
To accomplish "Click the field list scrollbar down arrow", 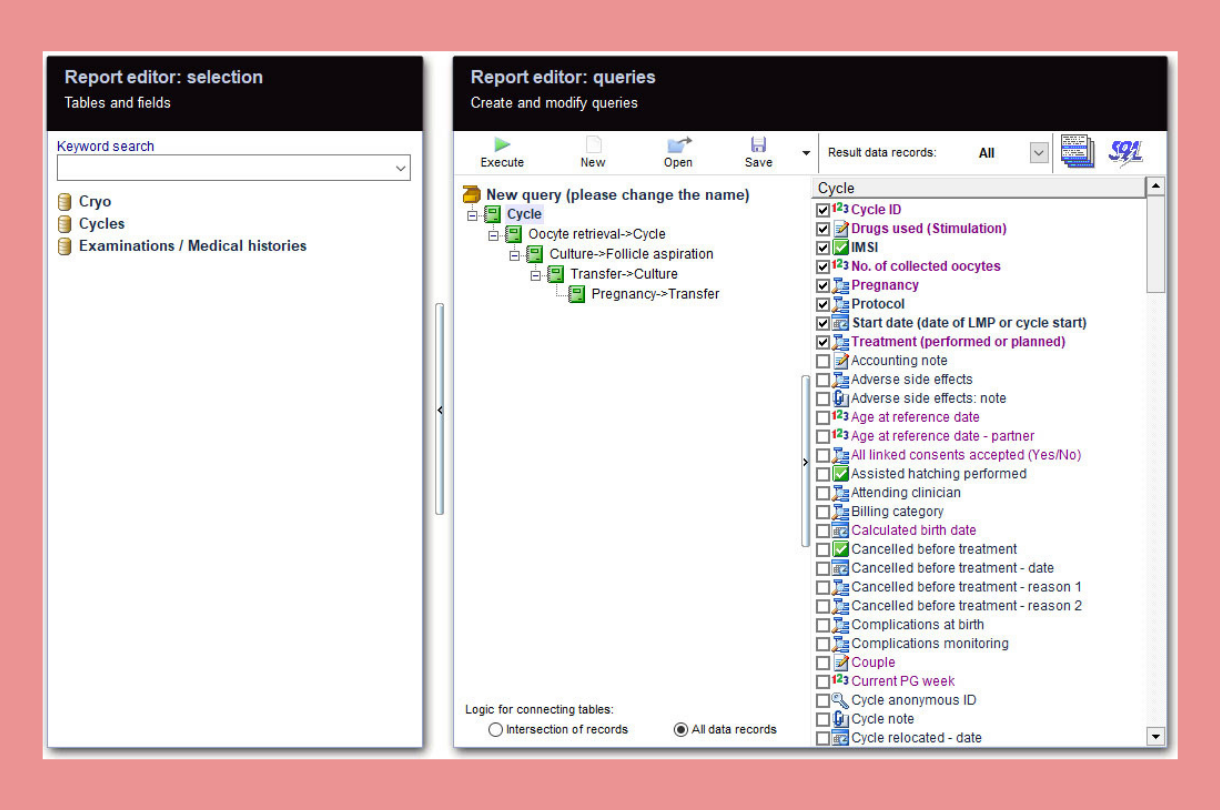I will click(1156, 737).
